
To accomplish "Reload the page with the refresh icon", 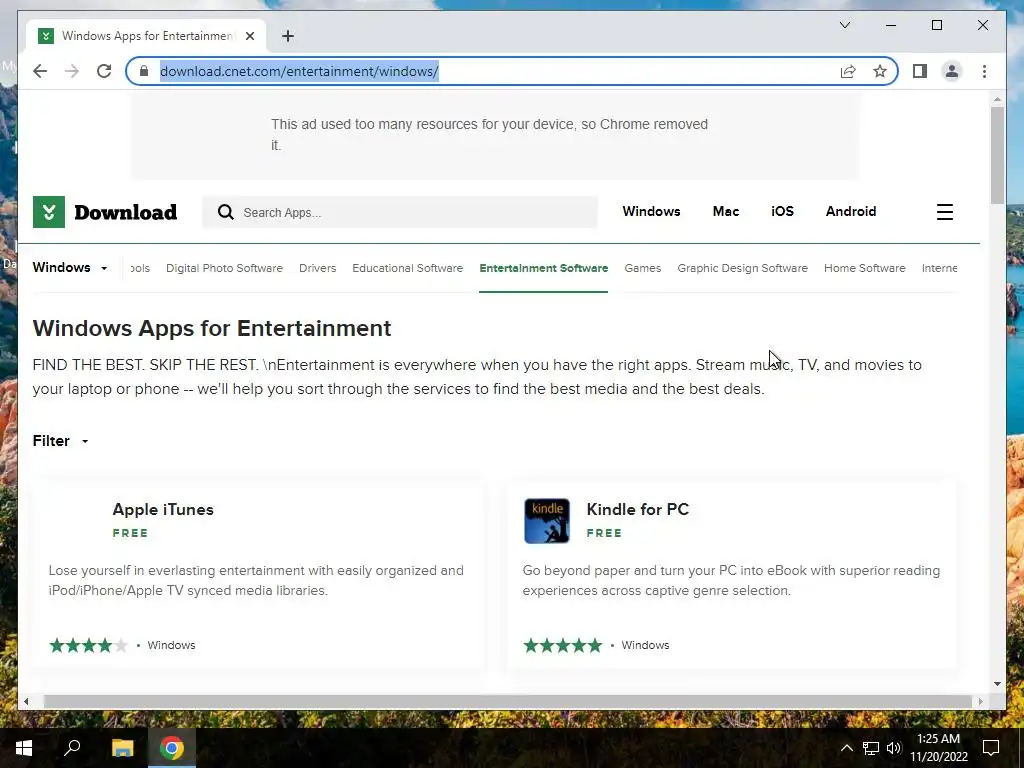I will pyautogui.click(x=104, y=71).
